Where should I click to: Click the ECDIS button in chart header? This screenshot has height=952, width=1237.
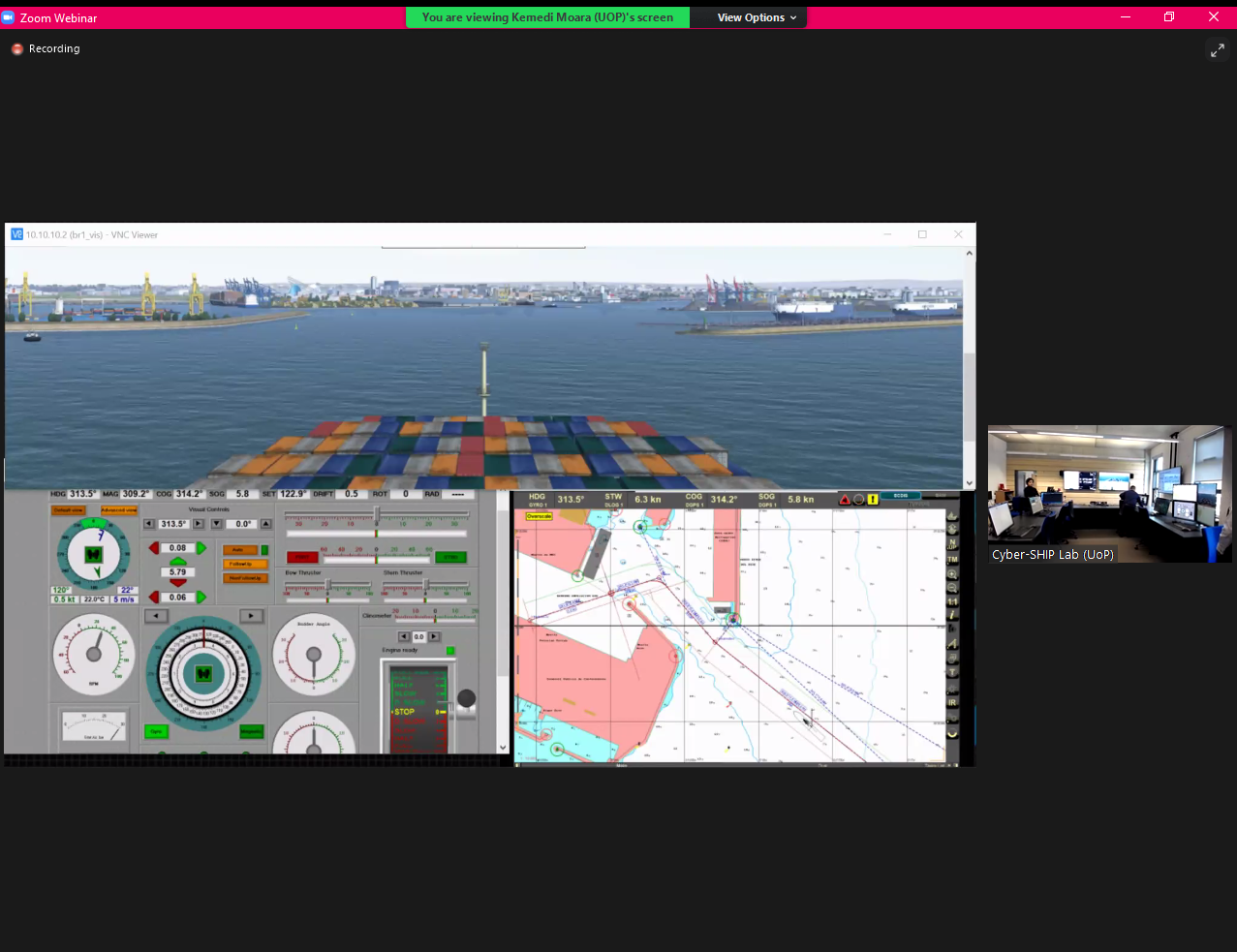pos(900,496)
